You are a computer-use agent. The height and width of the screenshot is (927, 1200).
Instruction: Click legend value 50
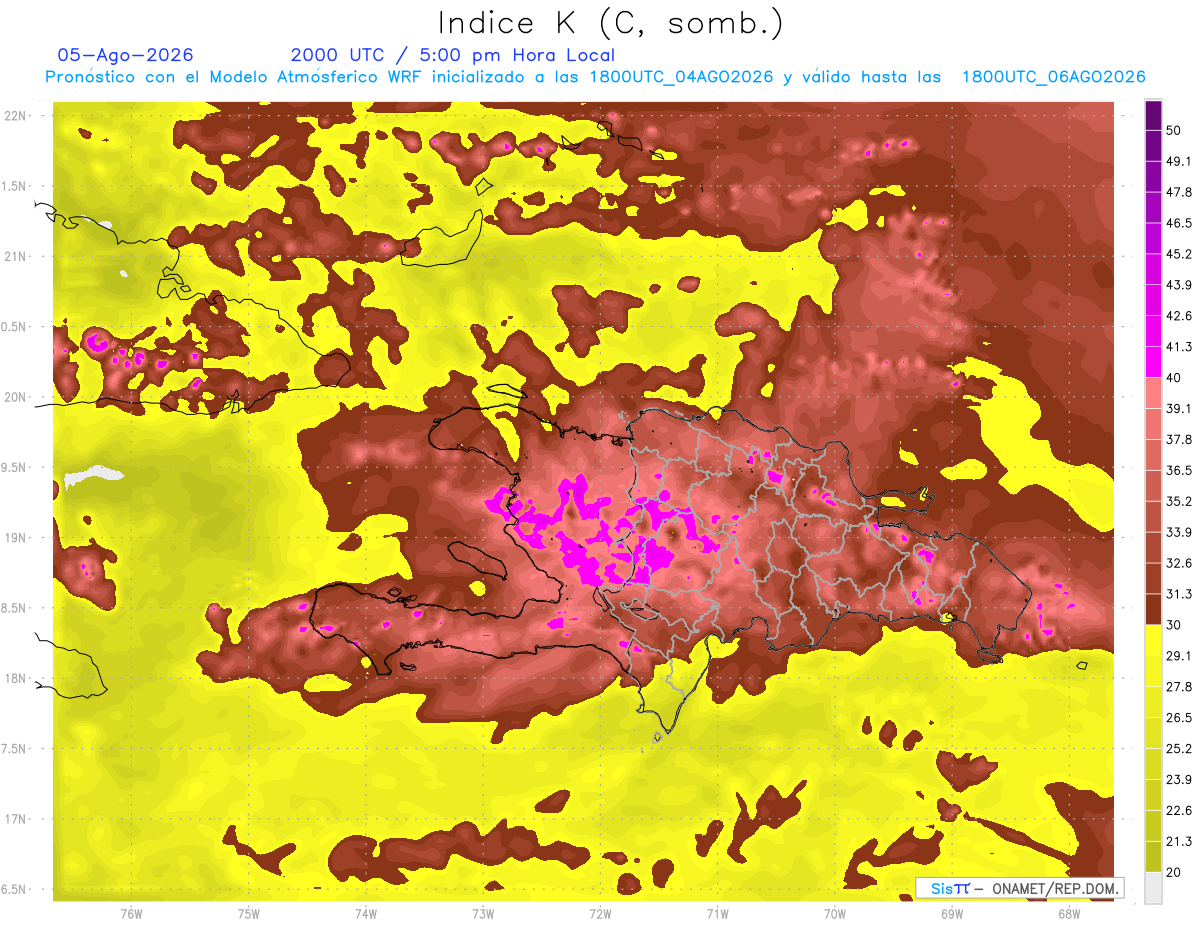1175,130
